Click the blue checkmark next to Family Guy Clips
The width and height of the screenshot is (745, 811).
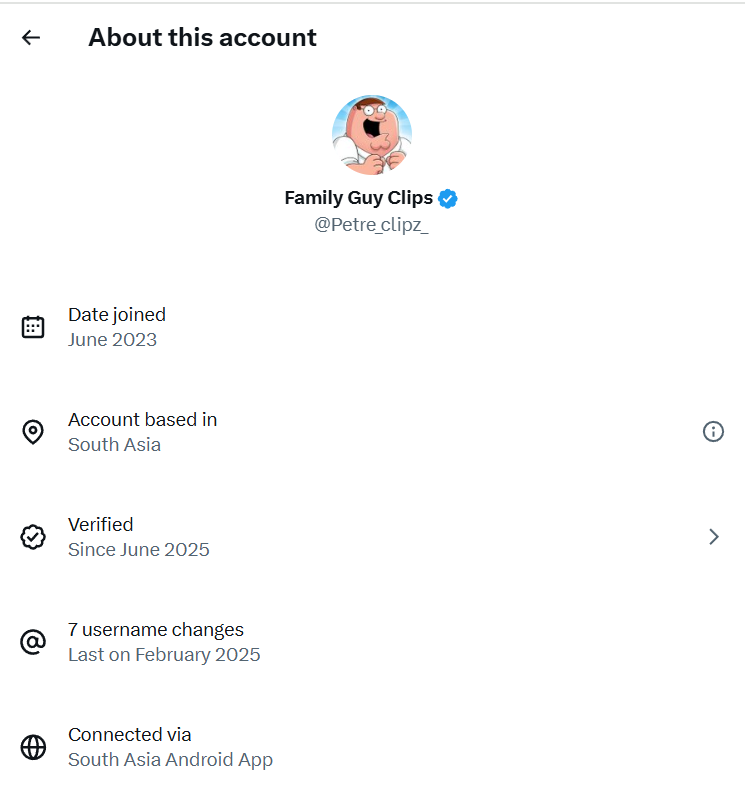448,198
